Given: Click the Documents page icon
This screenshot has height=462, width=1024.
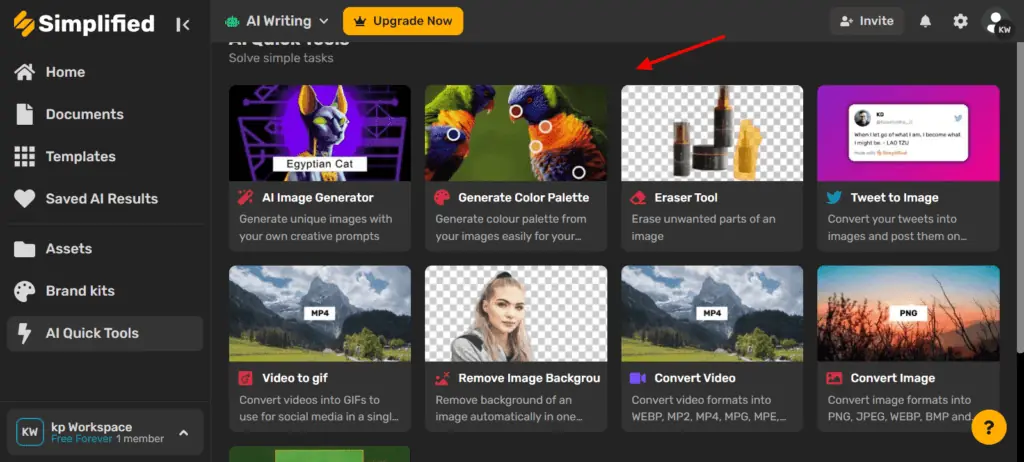Looking at the screenshot, I should pos(25,114).
